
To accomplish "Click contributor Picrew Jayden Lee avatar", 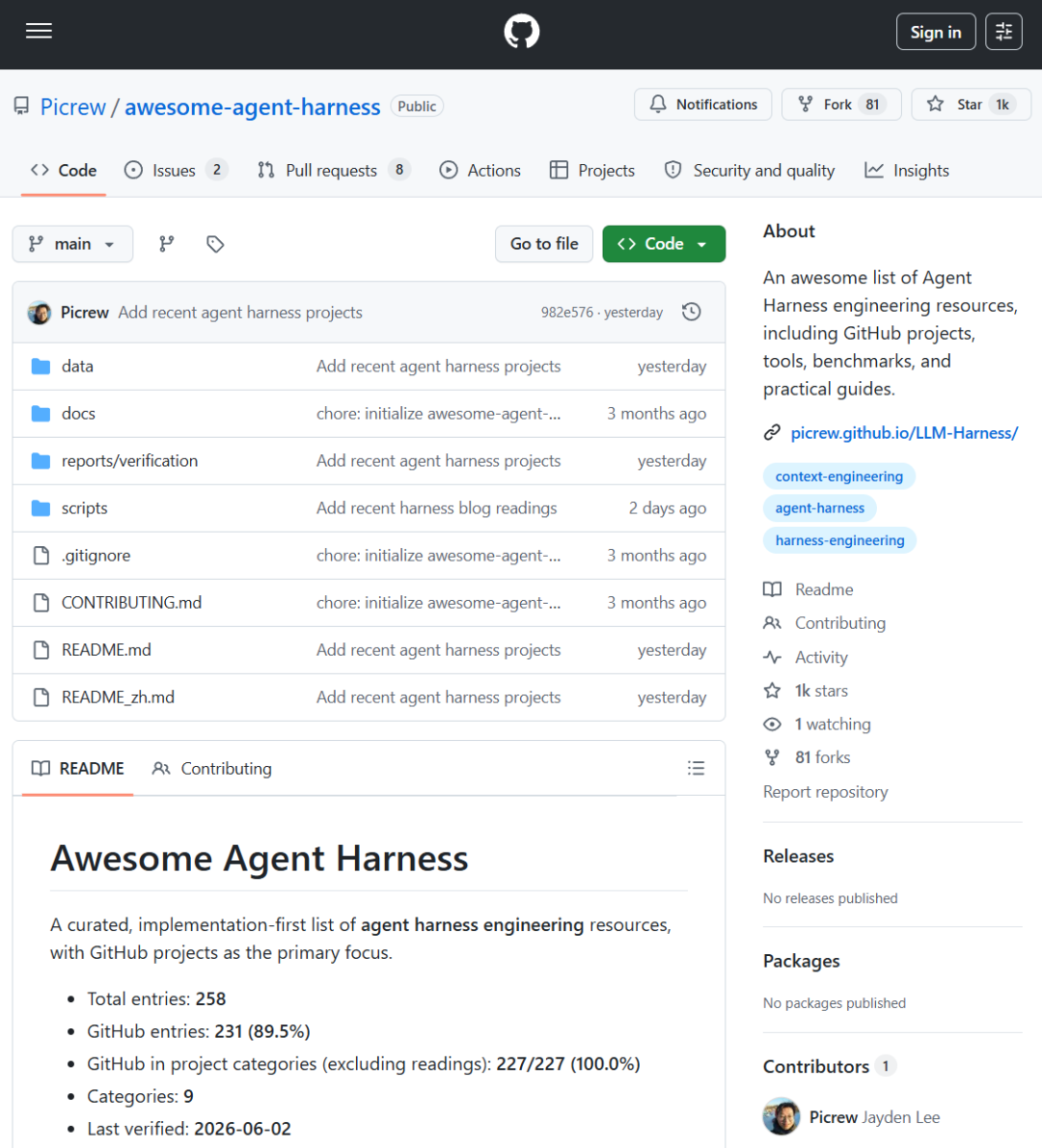I will click(x=781, y=1116).
